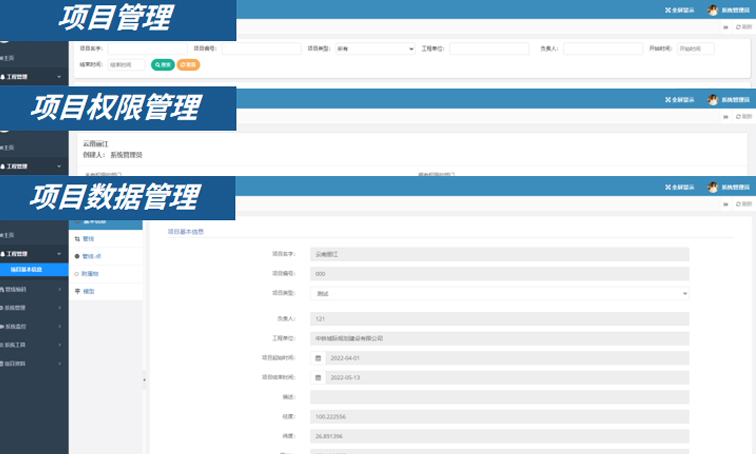Viewport: 756px width, 454px height.
Task: Click the start date field 2022-04-01
Action: tap(507, 358)
